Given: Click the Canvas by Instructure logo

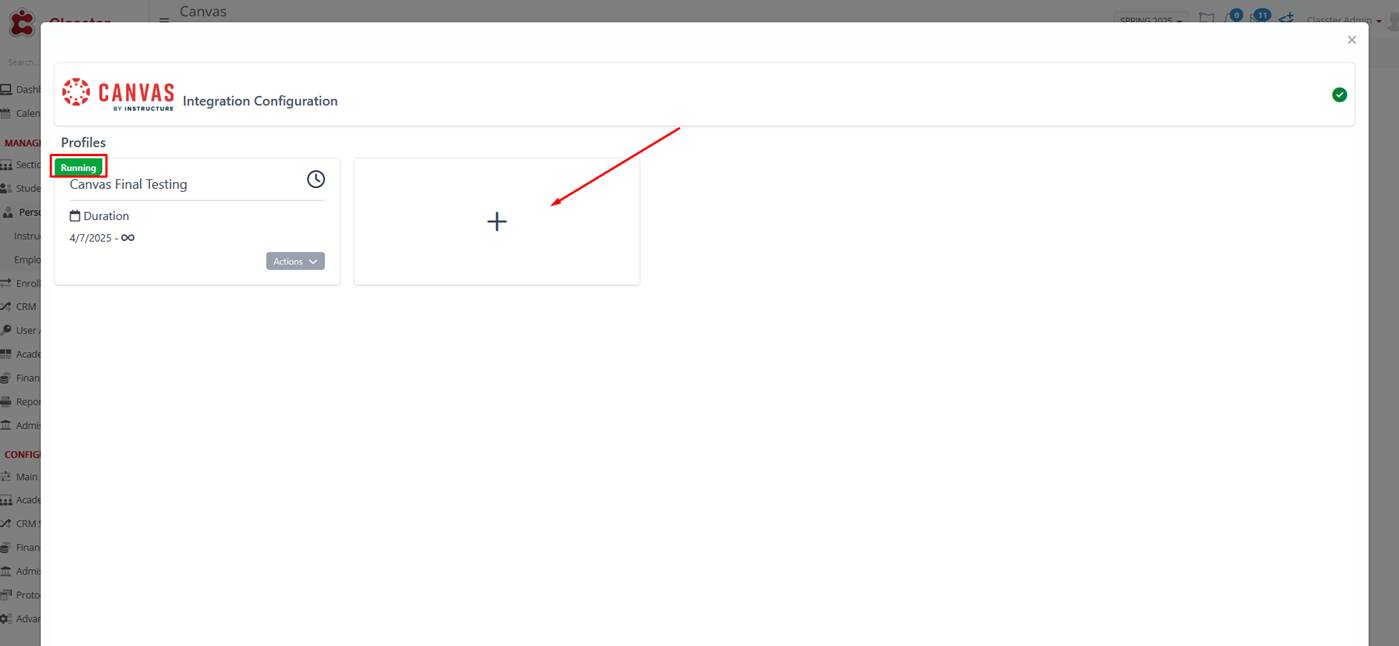Looking at the screenshot, I should (118, 94).
